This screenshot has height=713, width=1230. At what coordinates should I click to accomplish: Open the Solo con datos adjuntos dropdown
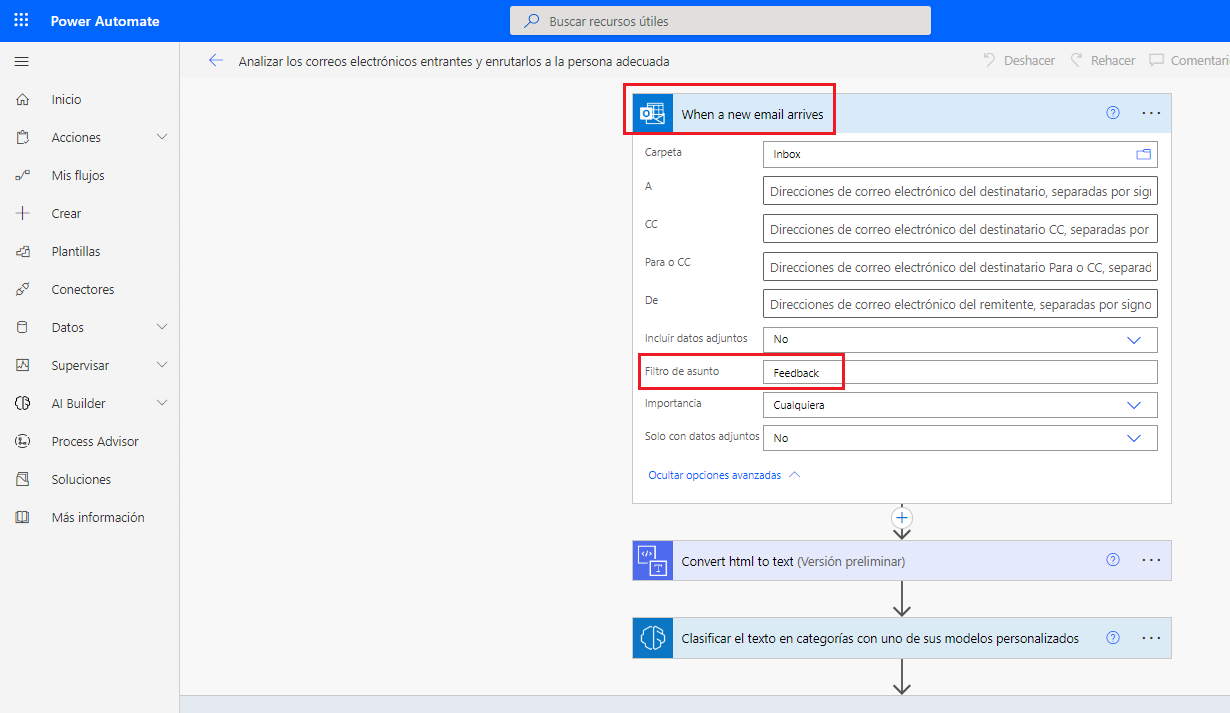(x=960, y=438)
